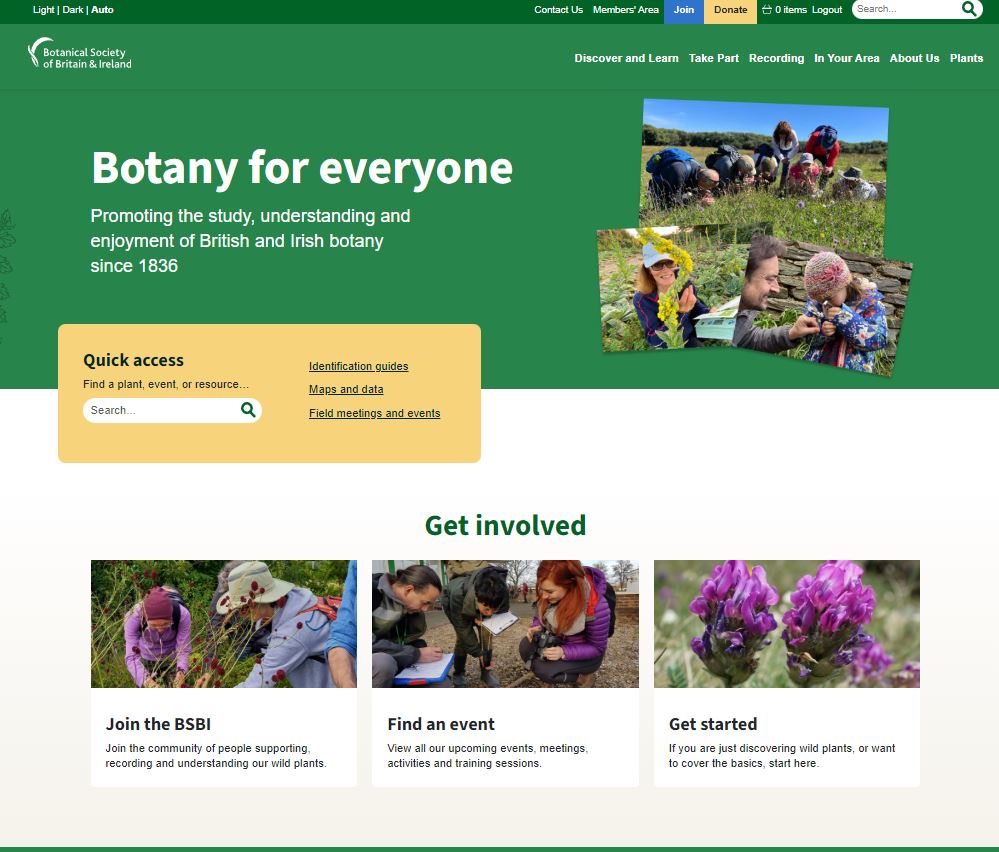Click the text 'Find a plant, event, or resource...'

(166, 384)
